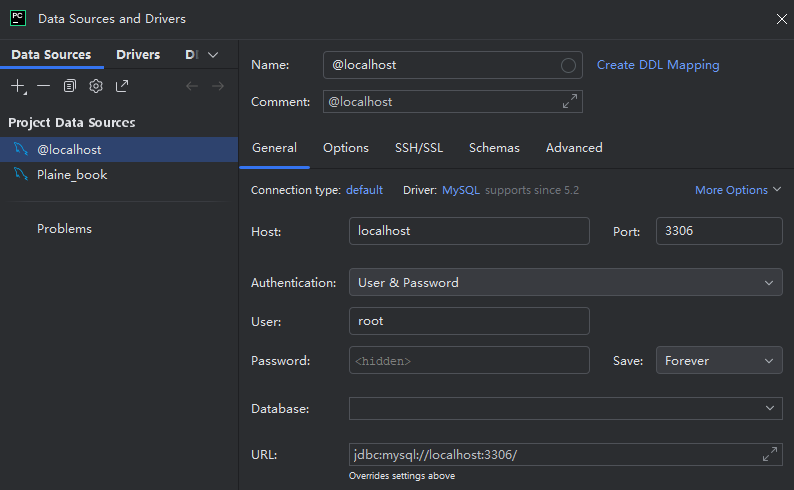The image size is (794, 490).
Task: Click the back navigation arrow
Action: pyautogui.click(x=192, y=86)
